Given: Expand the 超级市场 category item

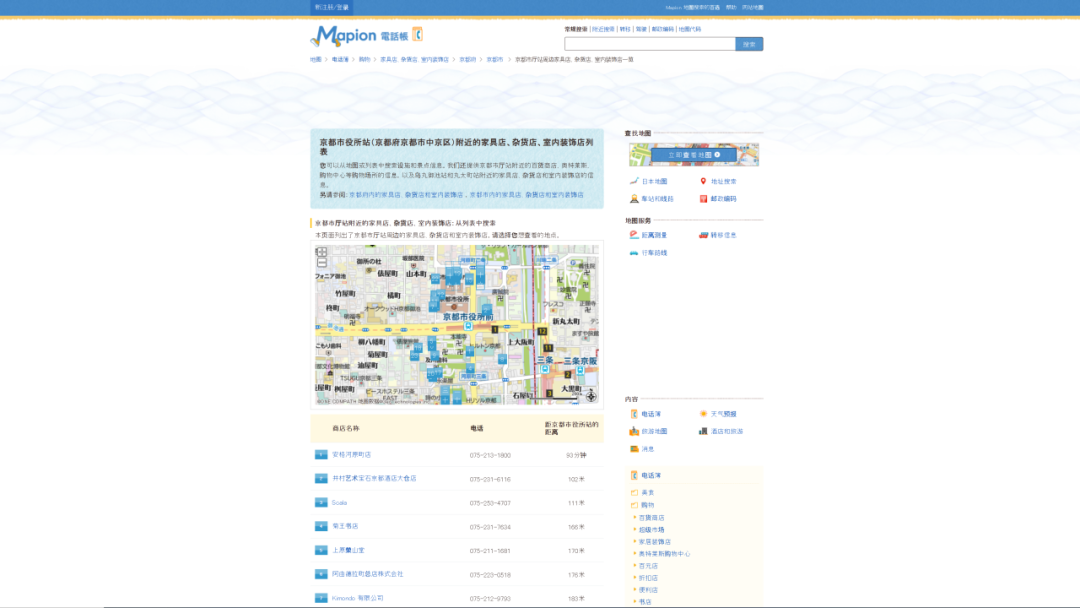Looking at the screenshot, I should pos(652,530).
